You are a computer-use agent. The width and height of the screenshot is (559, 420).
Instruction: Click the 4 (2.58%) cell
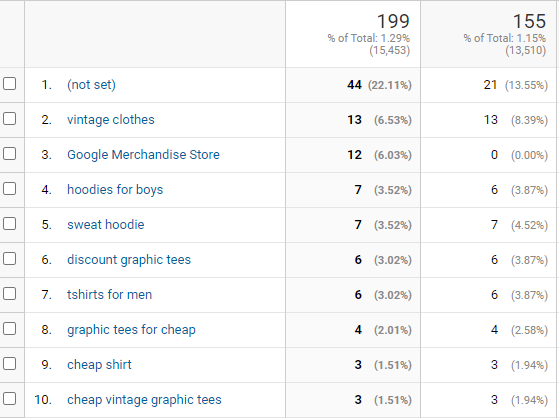tap(488, 330)
